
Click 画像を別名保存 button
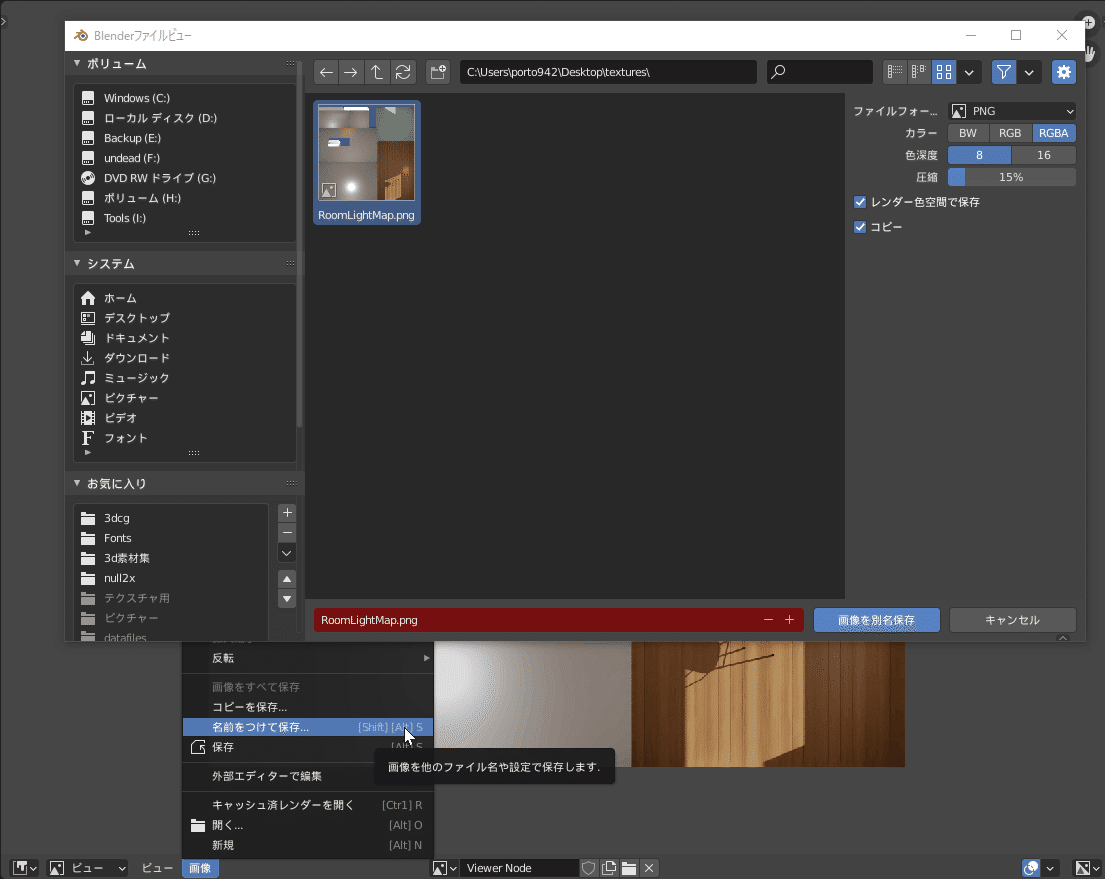click(877, 620)
